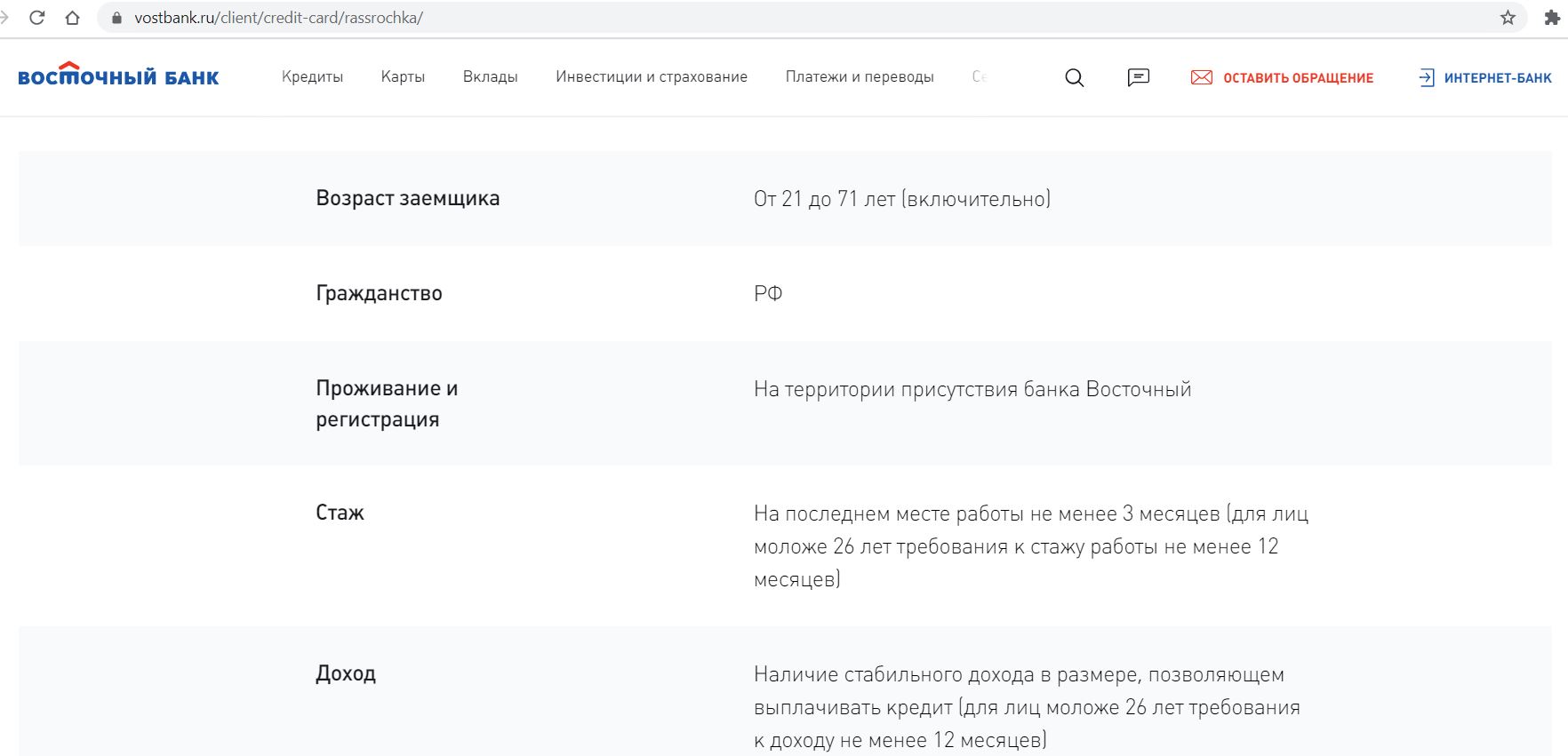Open Платежи и переводы menu

(860, 76)
